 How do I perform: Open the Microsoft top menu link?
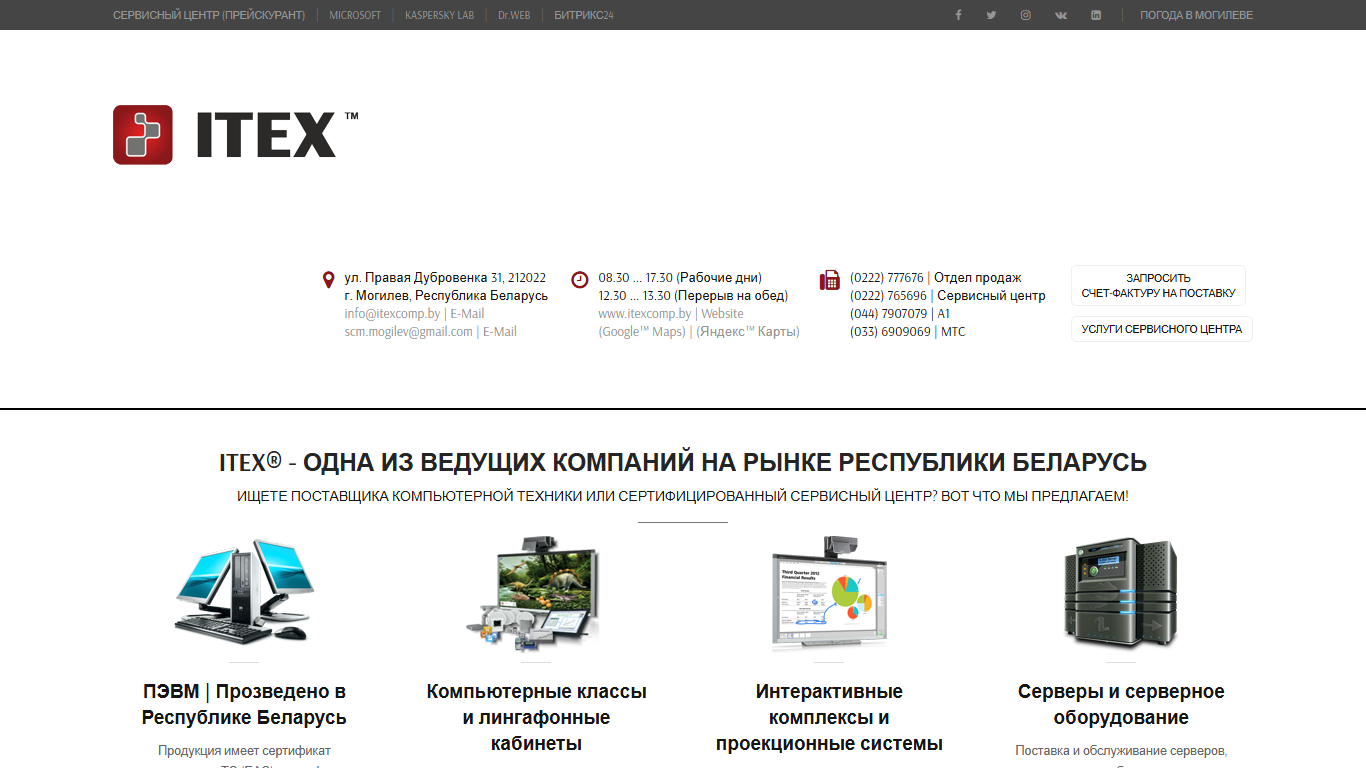pos(355,15)
